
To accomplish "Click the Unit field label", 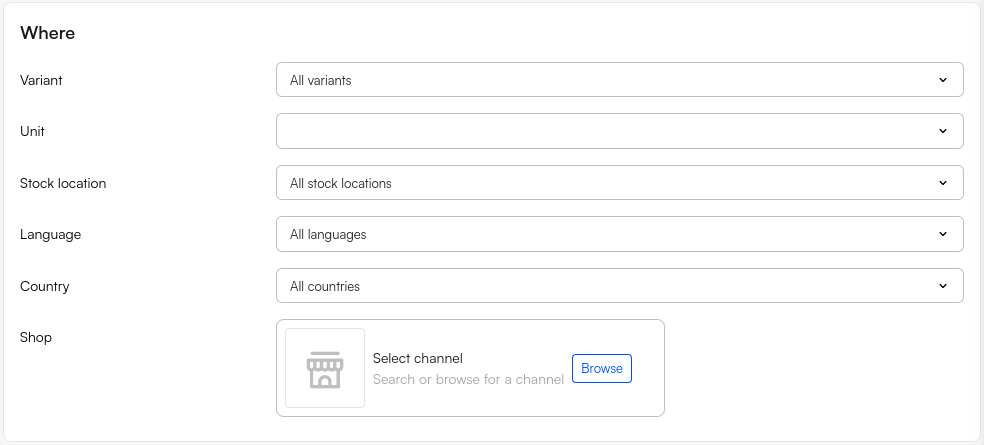I will pos(32,131).
